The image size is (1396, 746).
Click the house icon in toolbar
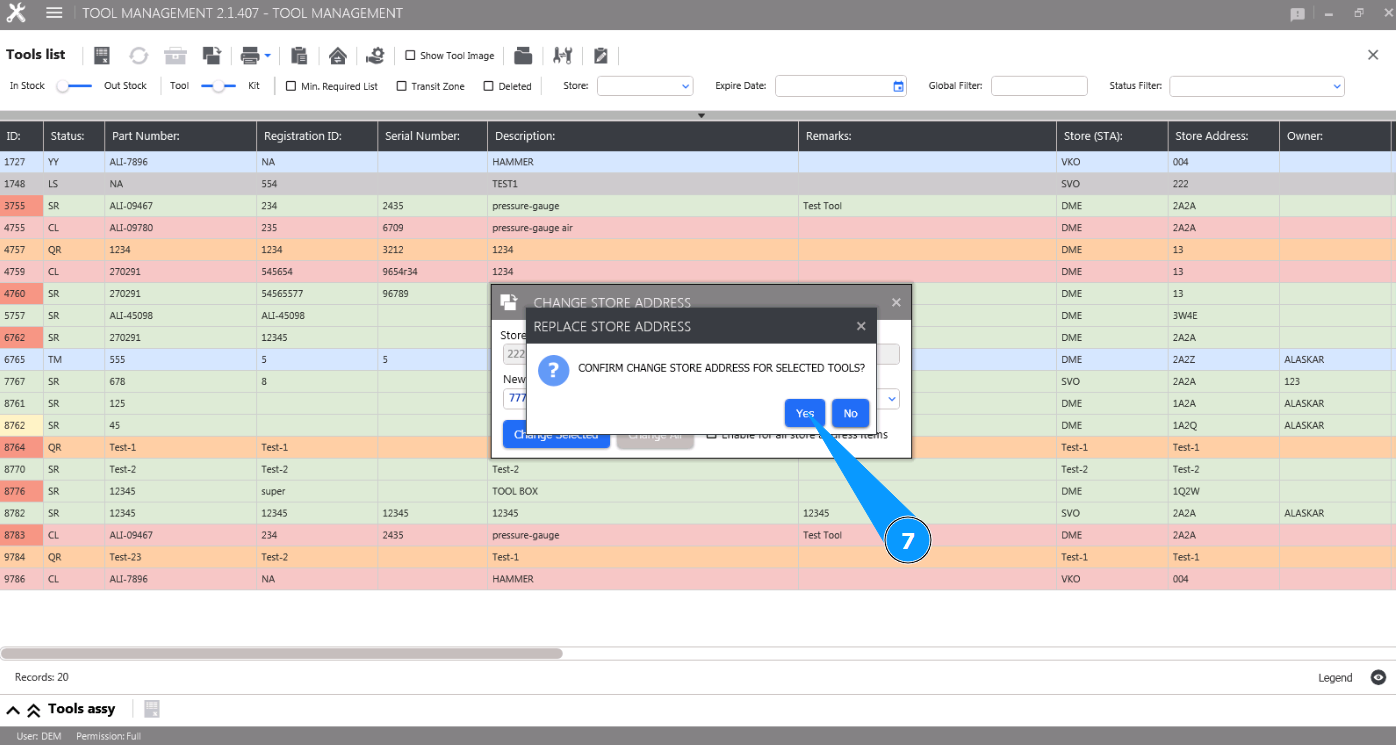pyautogui.click(x=338, y=55)
